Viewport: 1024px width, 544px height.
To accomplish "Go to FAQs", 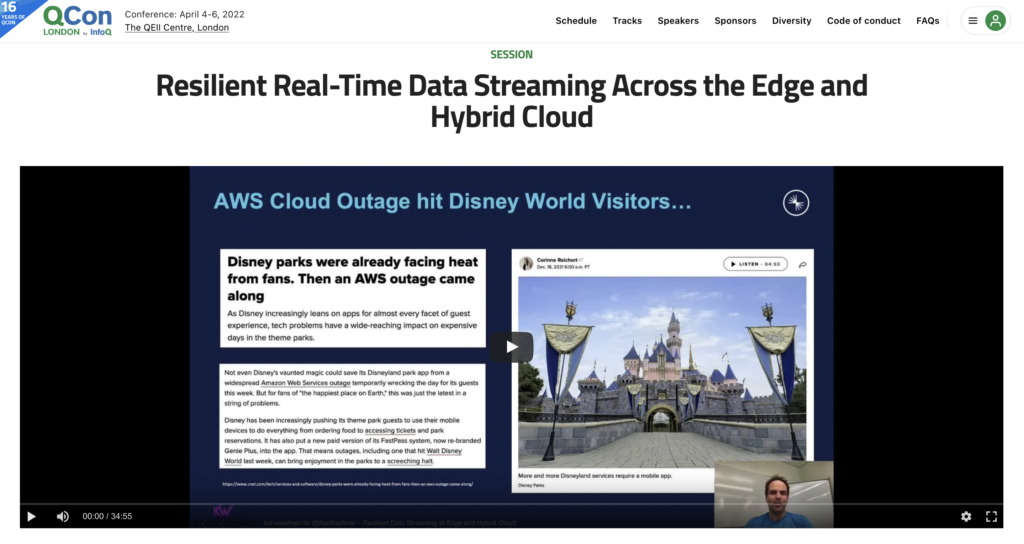I will [927, 21].
